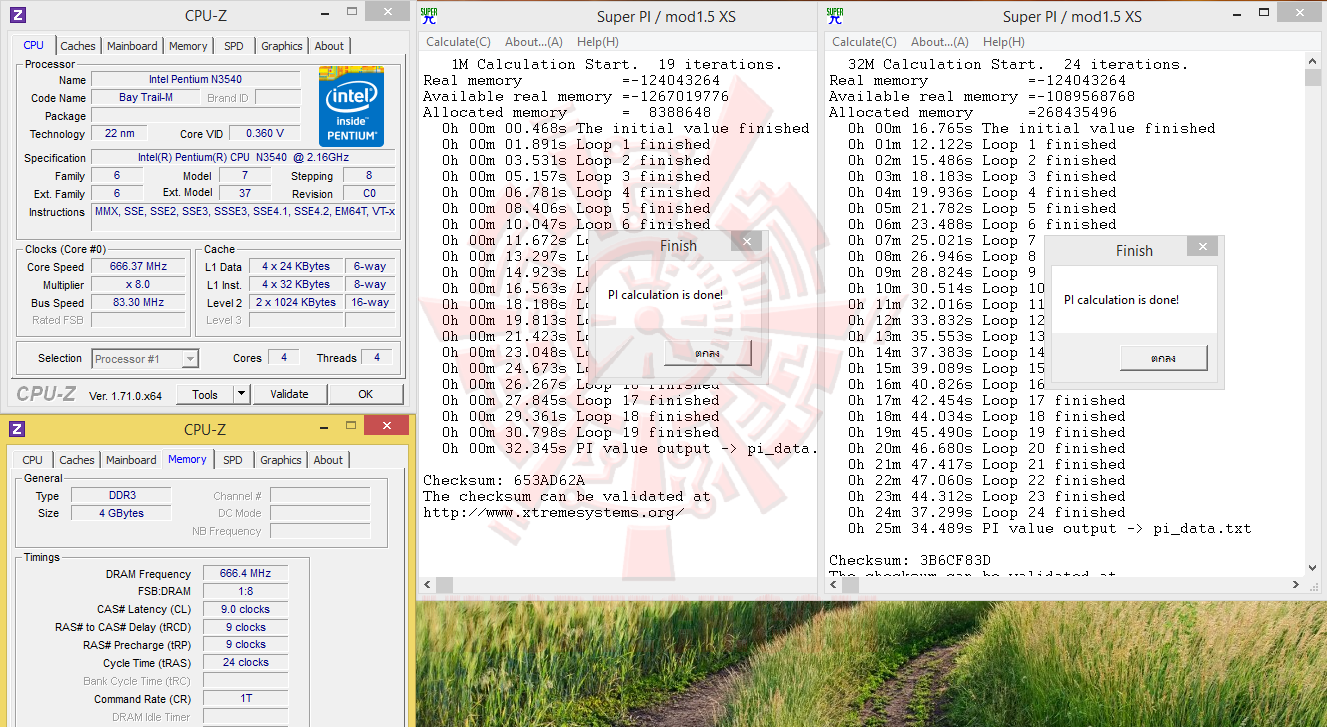Click the memory Type value 'DDR3'
Viewport: 1327px width, 727px height.
click(x=121, y=496)
